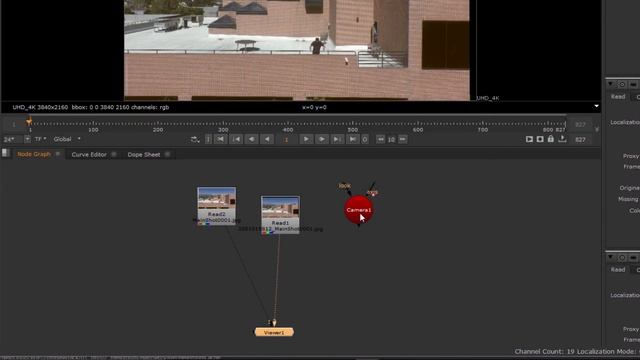Click the small arrow below the end frame field
640x360 pixels.
(596, 129)
